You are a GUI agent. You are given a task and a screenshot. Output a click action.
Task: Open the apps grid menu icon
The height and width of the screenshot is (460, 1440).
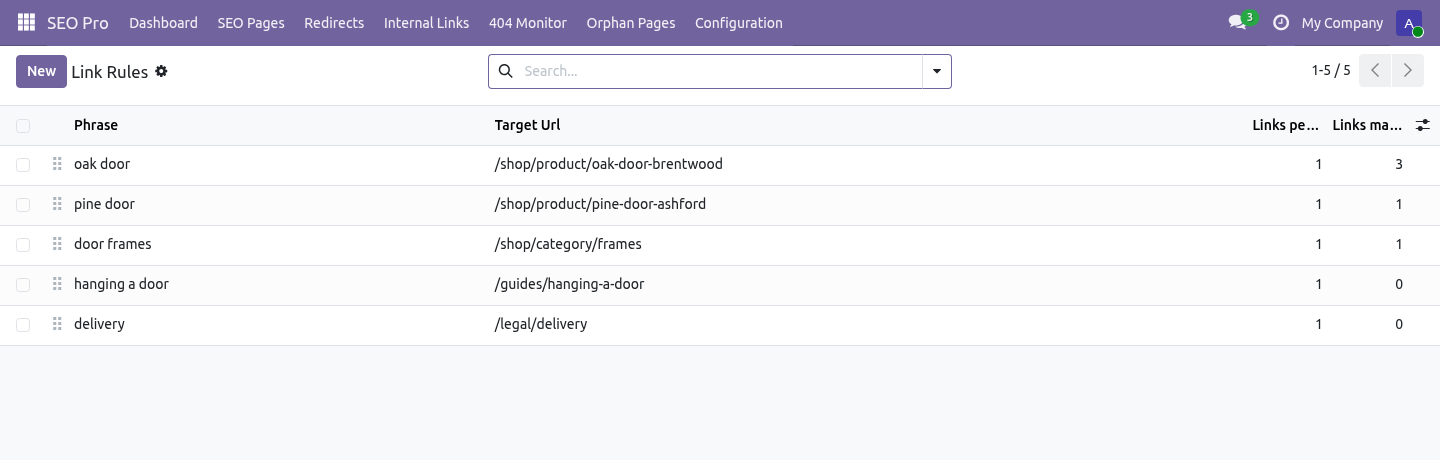click(27, 22)
